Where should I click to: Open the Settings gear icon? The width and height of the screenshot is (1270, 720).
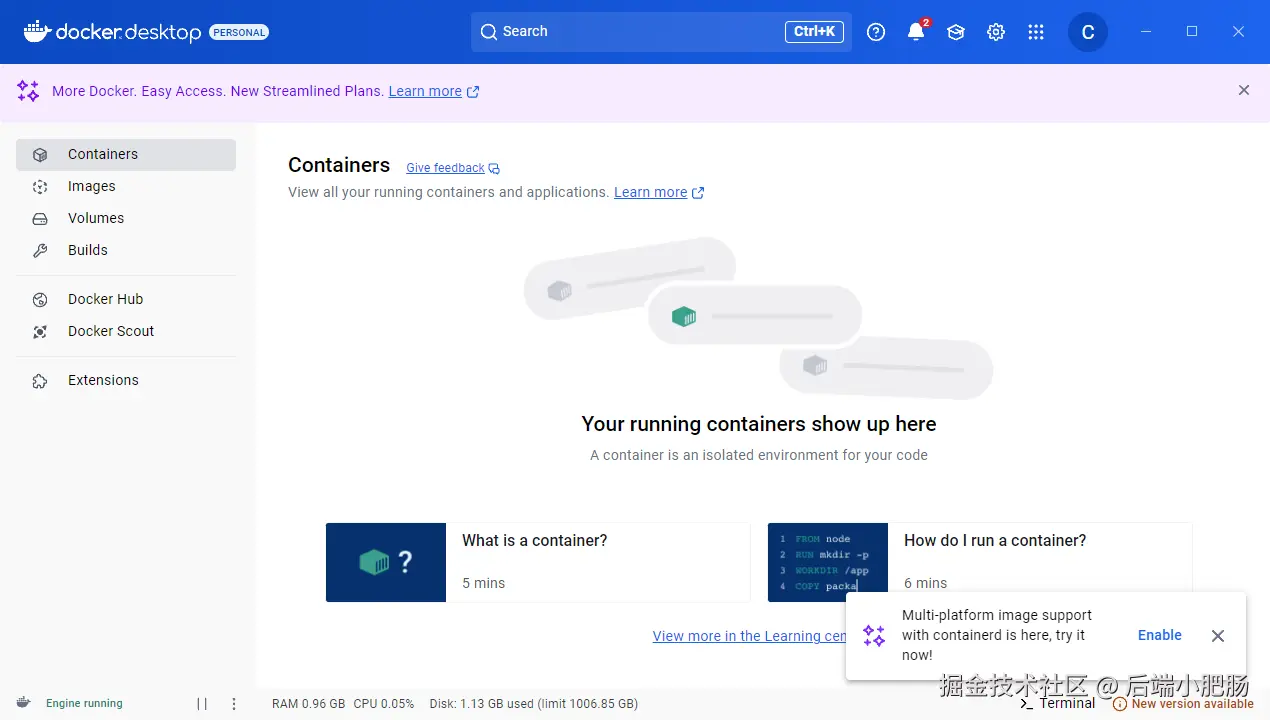[x=996, y=32]
